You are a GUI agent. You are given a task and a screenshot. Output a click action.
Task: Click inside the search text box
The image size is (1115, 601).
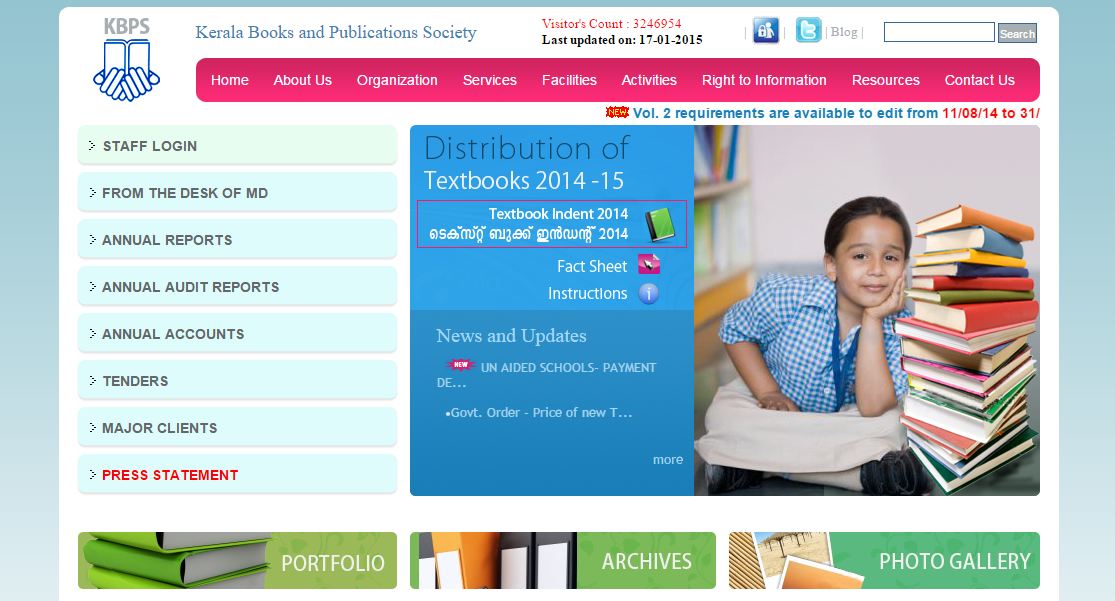coord(938,33)
